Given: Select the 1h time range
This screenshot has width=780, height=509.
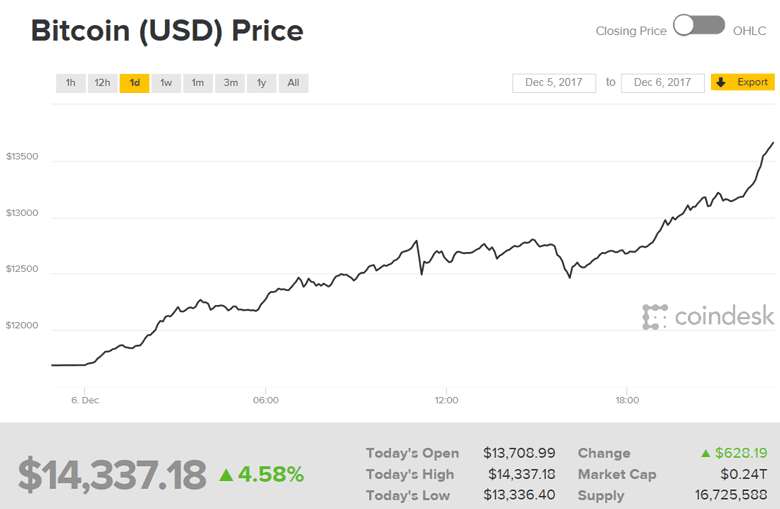Looking at the screenshot, I should 71,83.
